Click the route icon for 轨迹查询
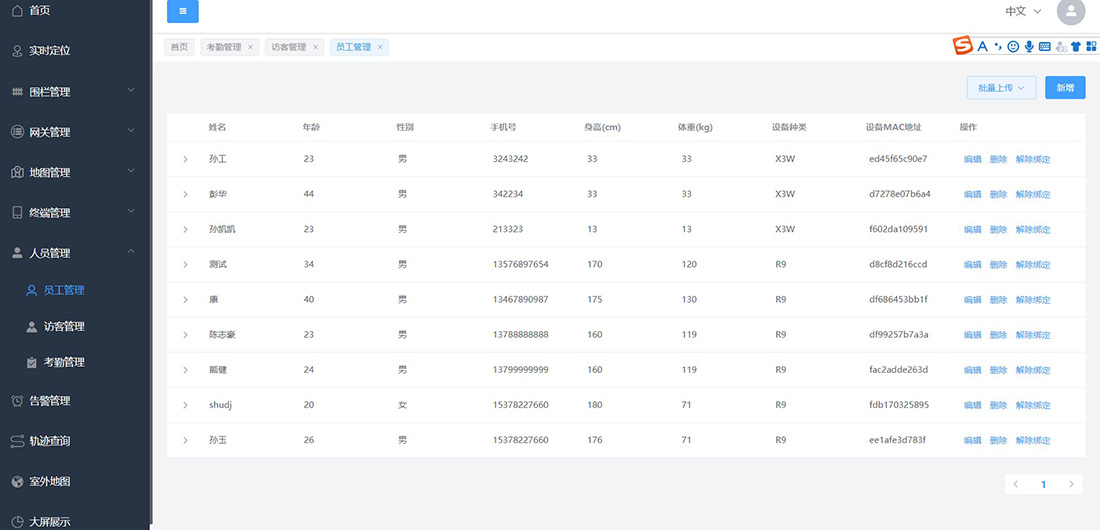This screenshot has width=1100, height=530. coord(18,442)
